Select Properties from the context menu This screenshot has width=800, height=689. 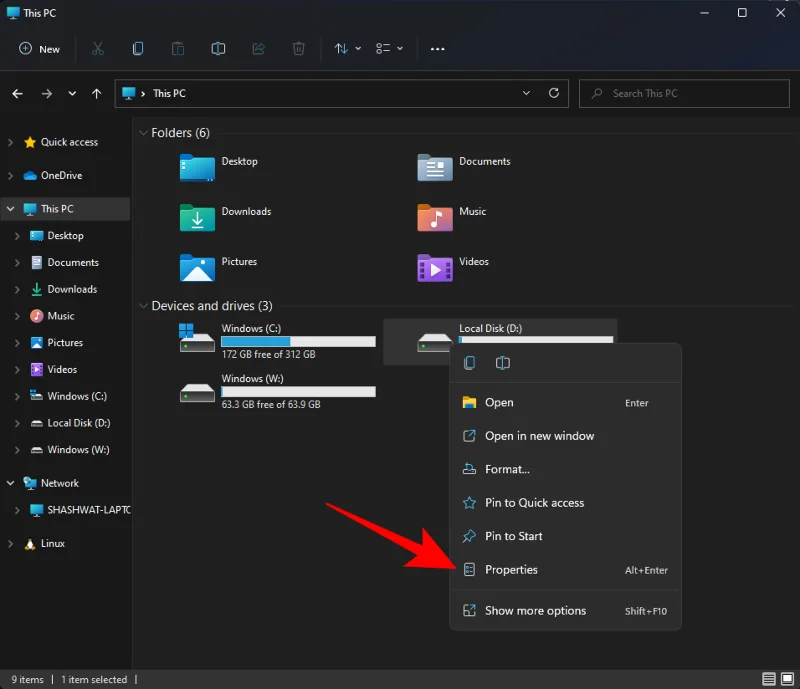tap(513, 569)
